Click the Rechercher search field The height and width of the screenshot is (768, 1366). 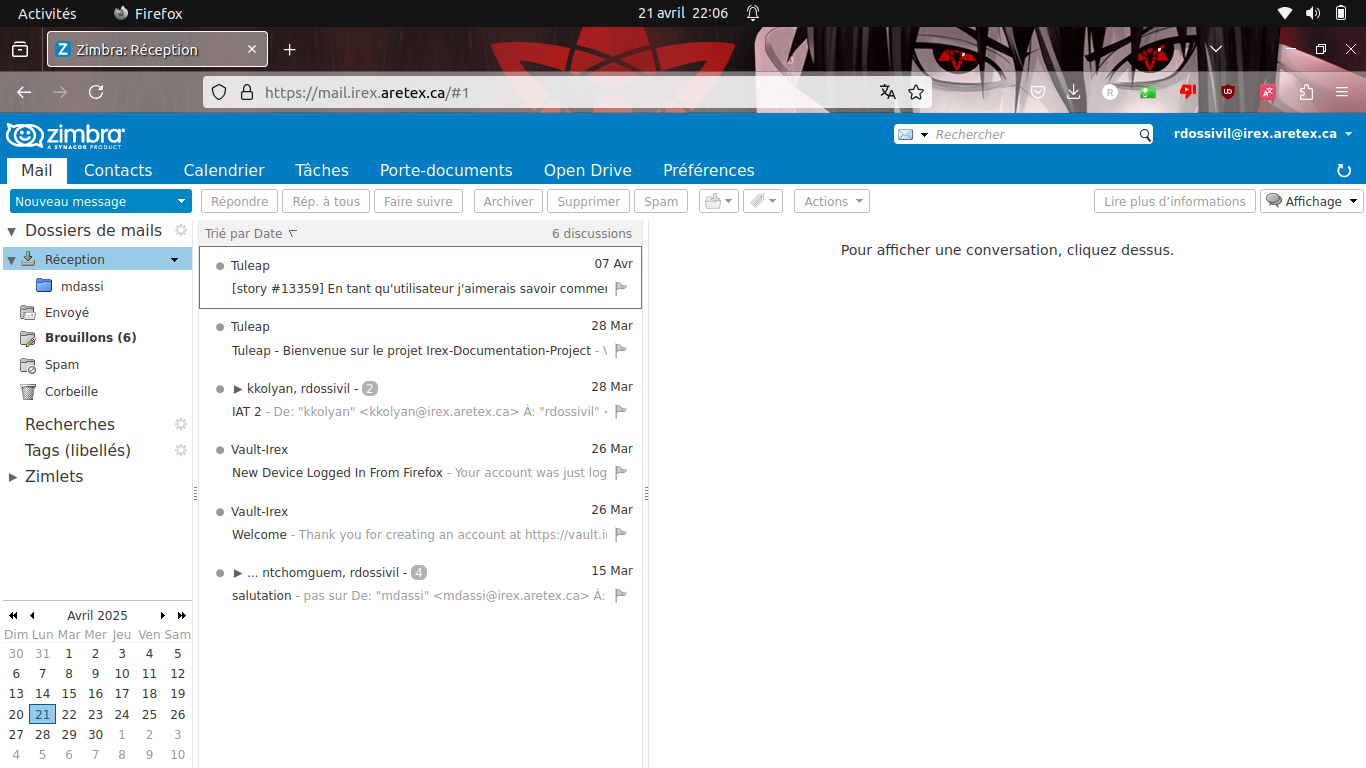click(x=1035, y=134)
